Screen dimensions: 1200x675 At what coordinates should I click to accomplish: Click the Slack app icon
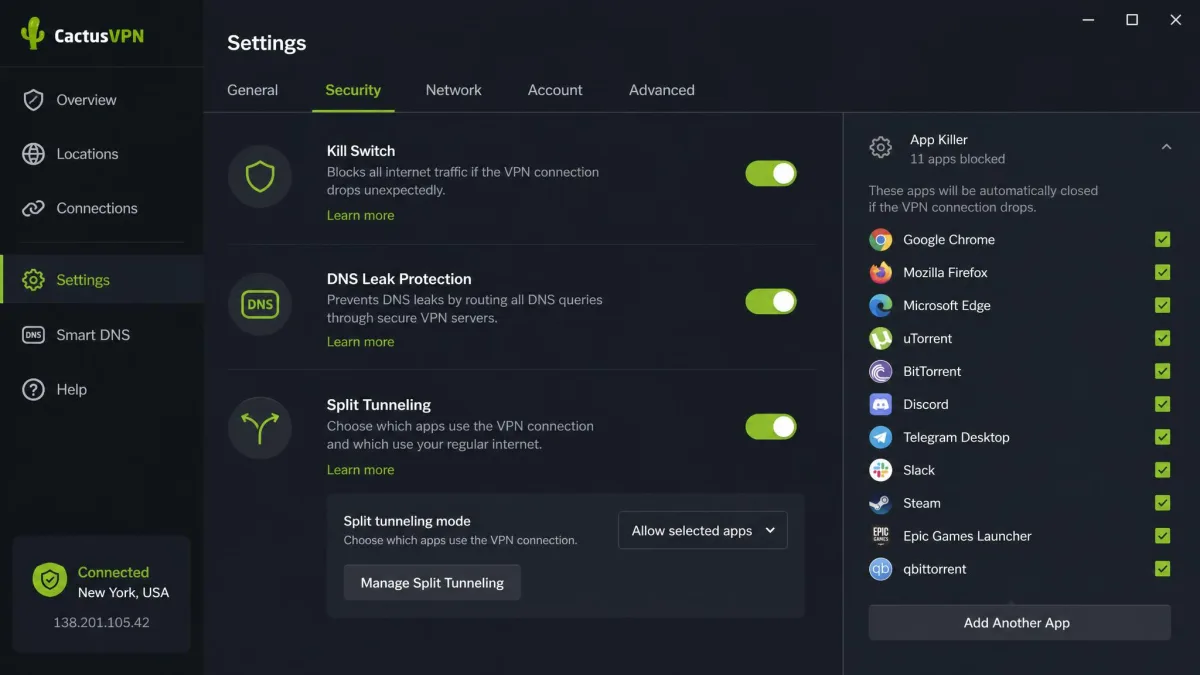click(881, 470)
